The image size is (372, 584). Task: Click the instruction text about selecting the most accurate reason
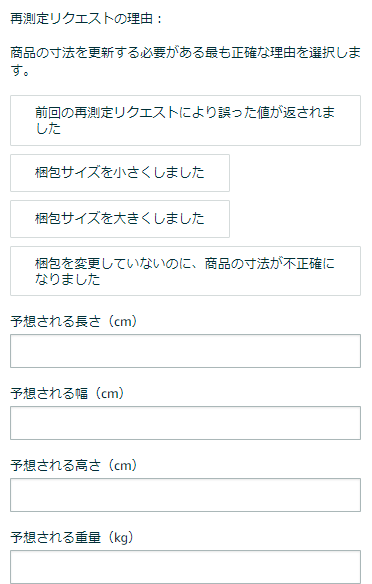tap(185, 61)
